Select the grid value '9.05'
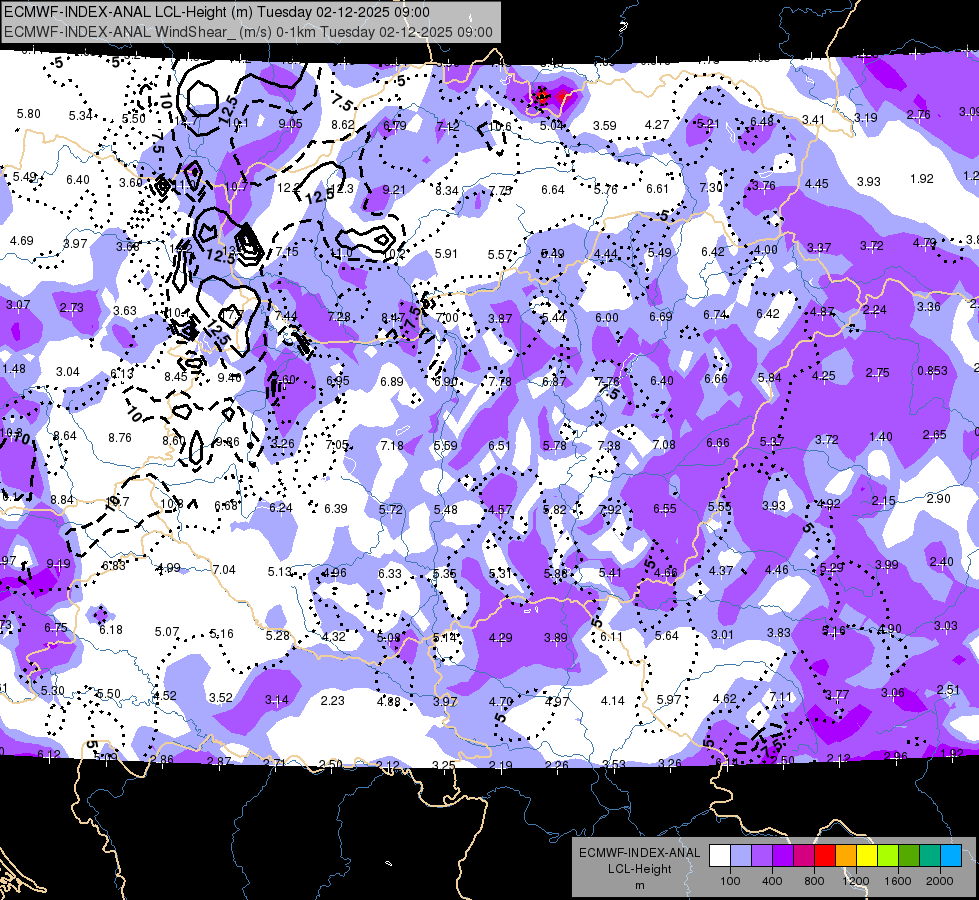 290,124
